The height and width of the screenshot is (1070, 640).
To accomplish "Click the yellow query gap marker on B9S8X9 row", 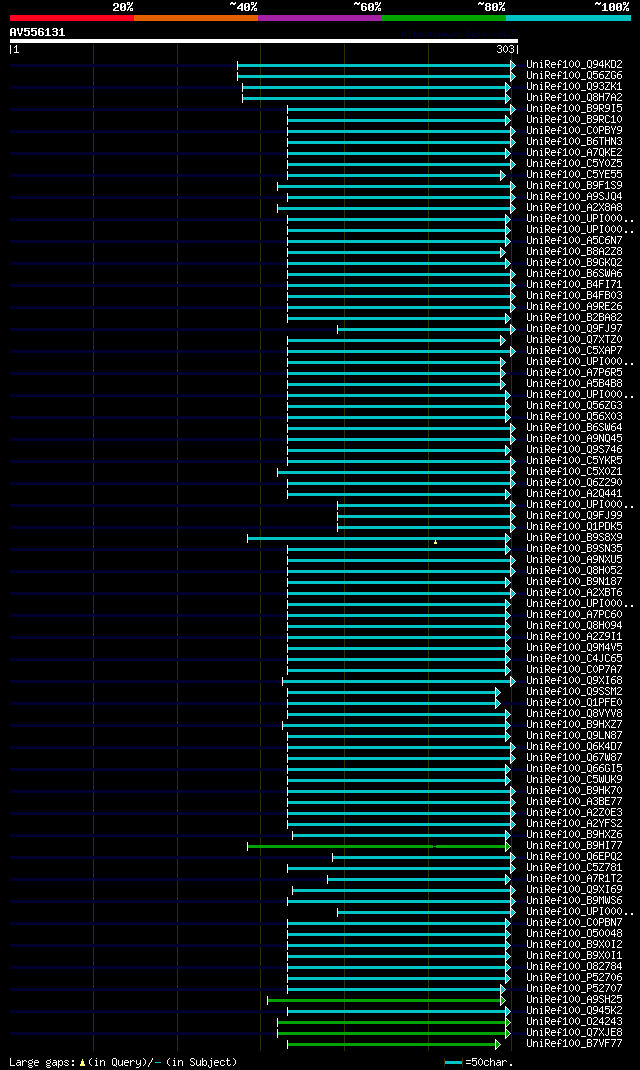I will [435, 542].
